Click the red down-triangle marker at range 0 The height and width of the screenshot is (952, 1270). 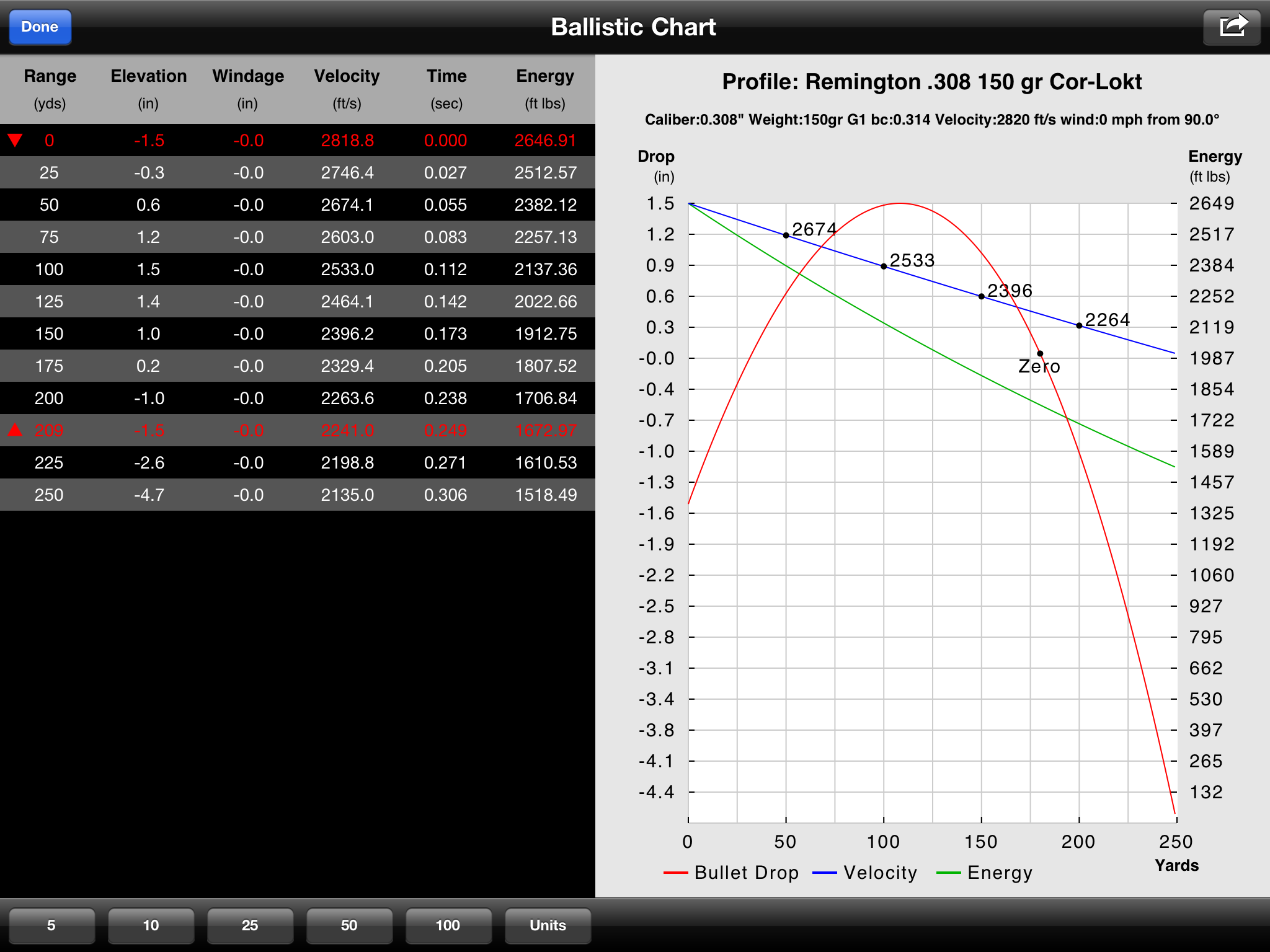tap(15, 140)
